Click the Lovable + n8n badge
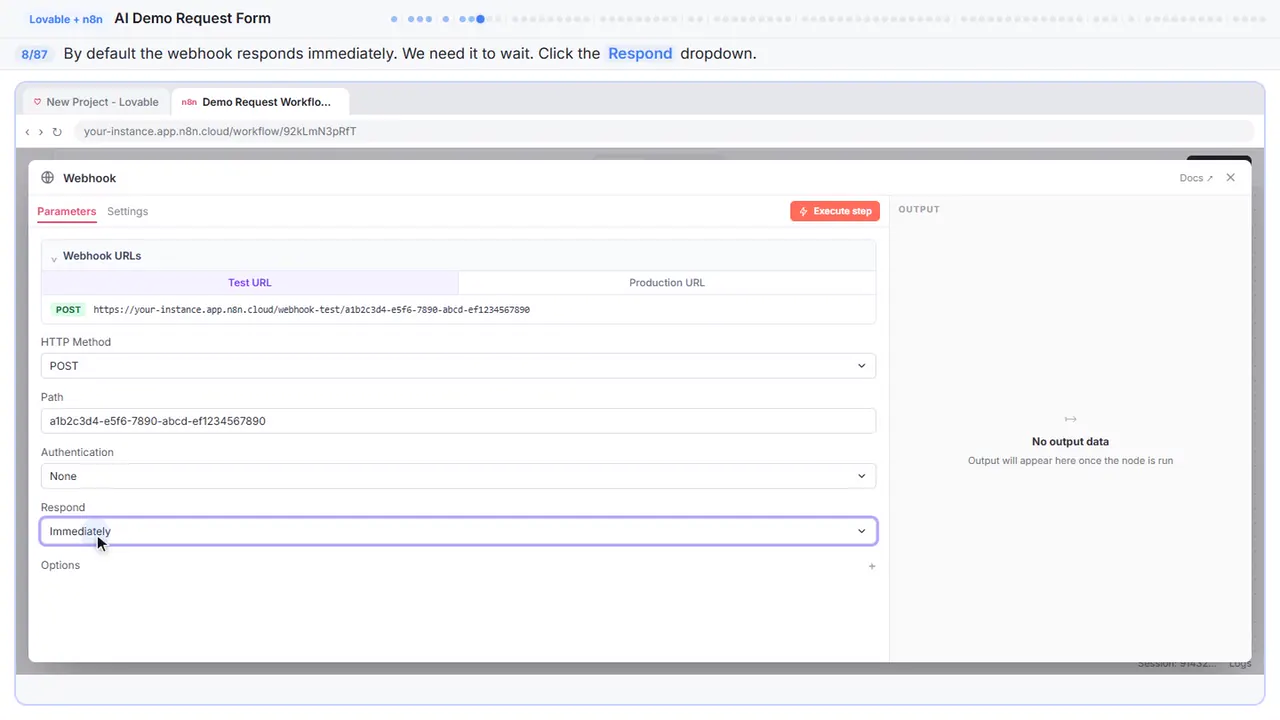 66,19
